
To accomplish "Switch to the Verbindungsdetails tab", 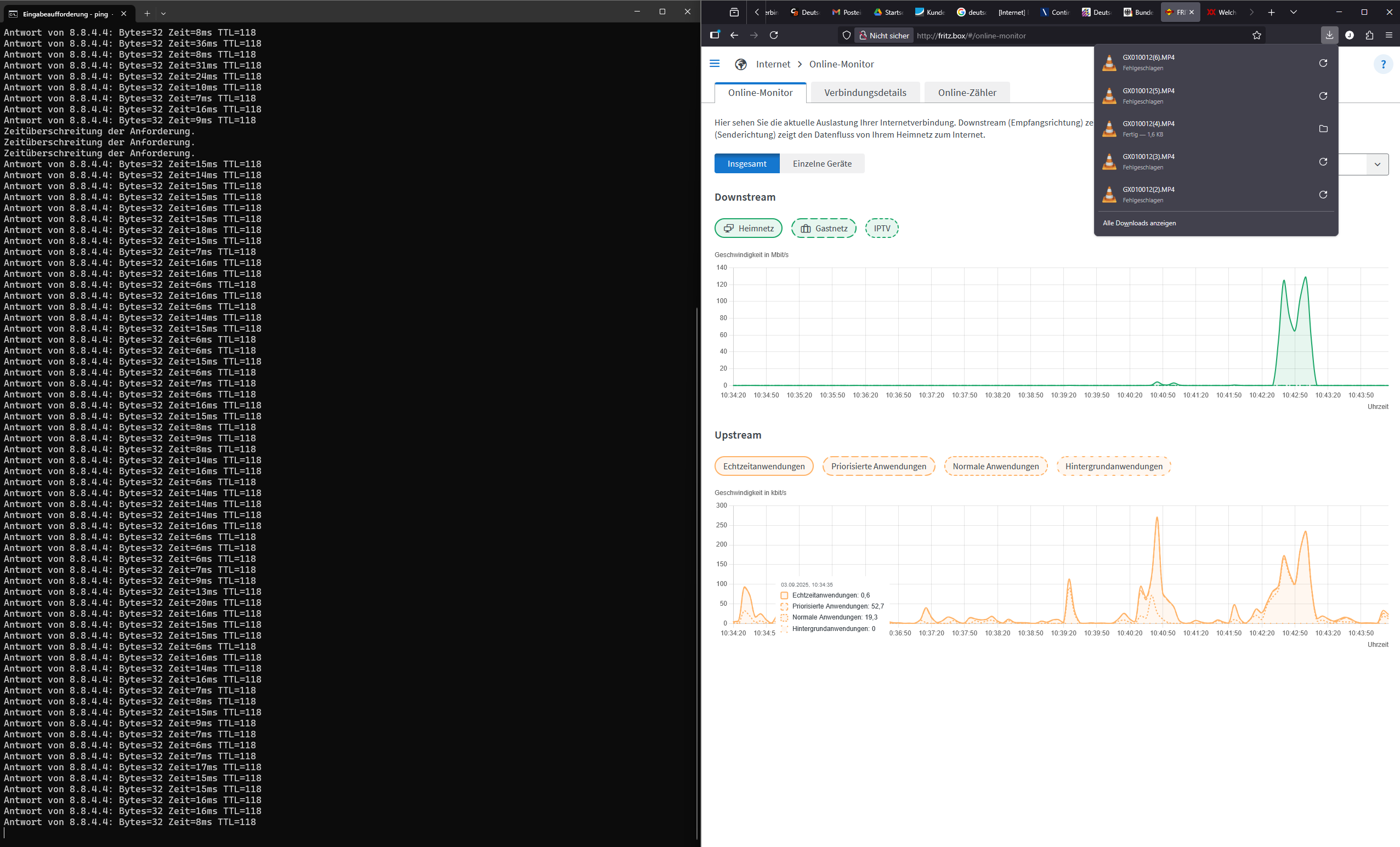I will click(865, 93).
